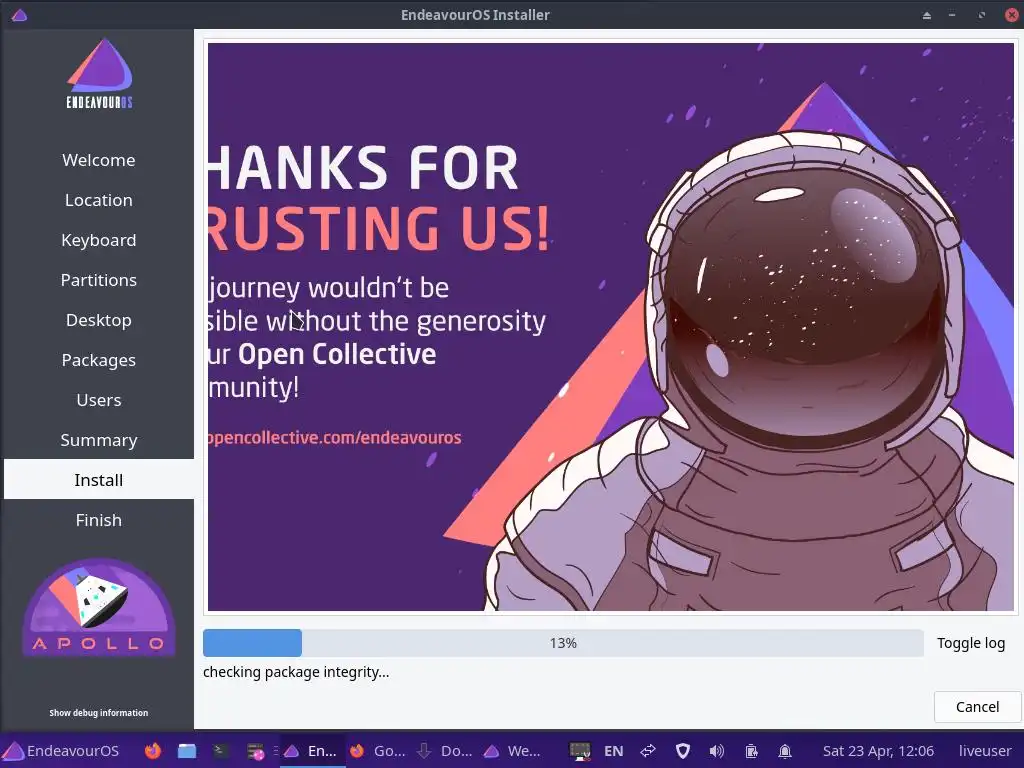Click the Finish step in sidebar
1024x768 pixels.
coord(99,520)
